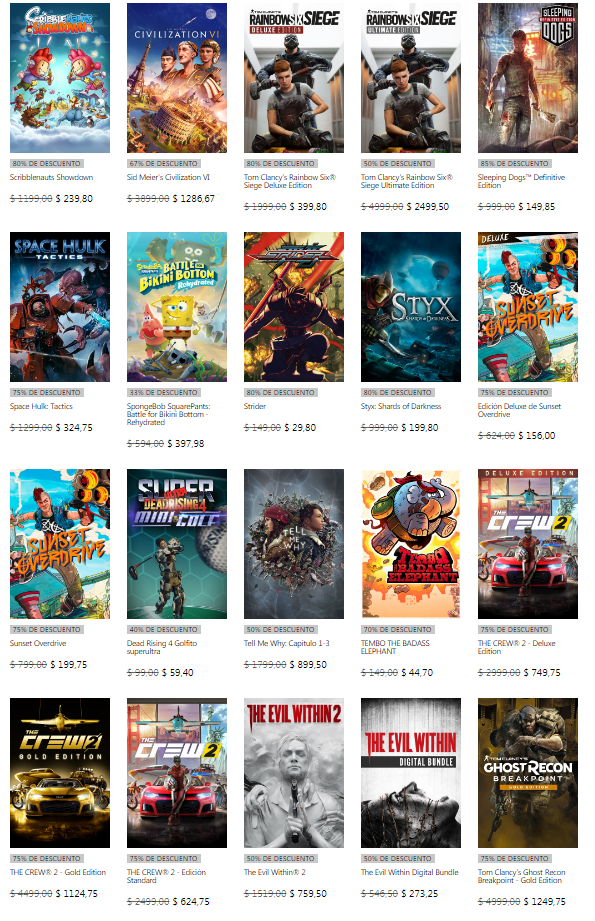Click the Civilization VI cover image
The width and height of the screenshot is (595, 921).
coord(177,78)
